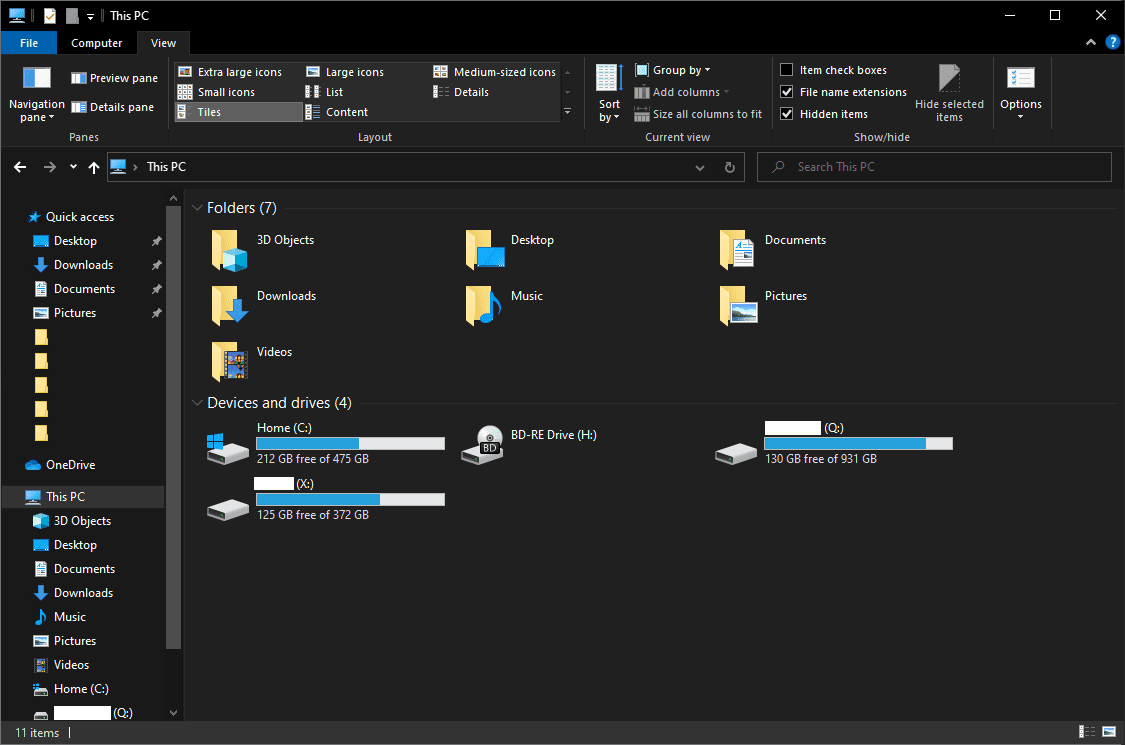Enable Item check boxes
Screen dimensions: 1125x745
[786, 70]
